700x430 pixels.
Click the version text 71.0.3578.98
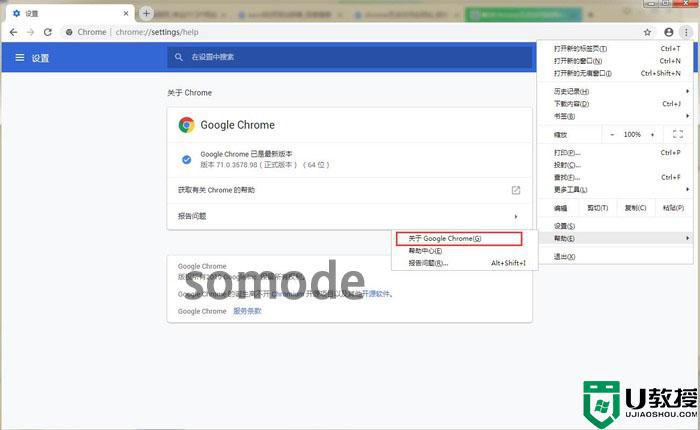(x=237, y=165)
